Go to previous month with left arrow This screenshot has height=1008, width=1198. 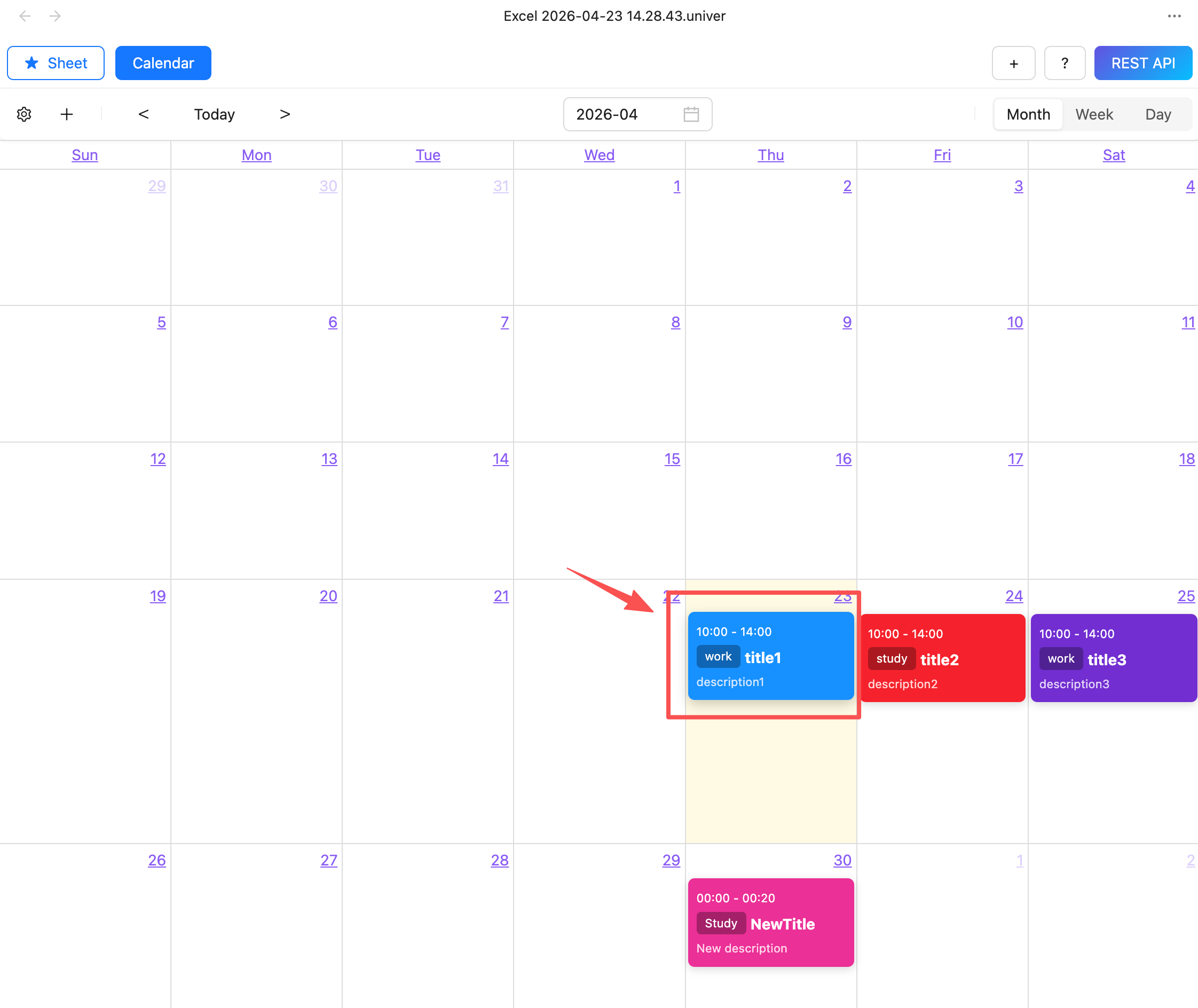[x=144, y=114]
